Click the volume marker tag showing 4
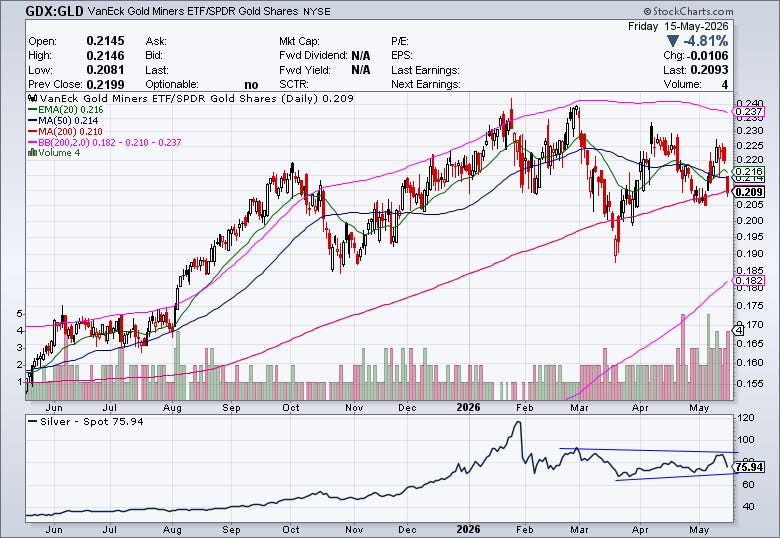Viewport: 780px width, 538px height. pos(739,330)
